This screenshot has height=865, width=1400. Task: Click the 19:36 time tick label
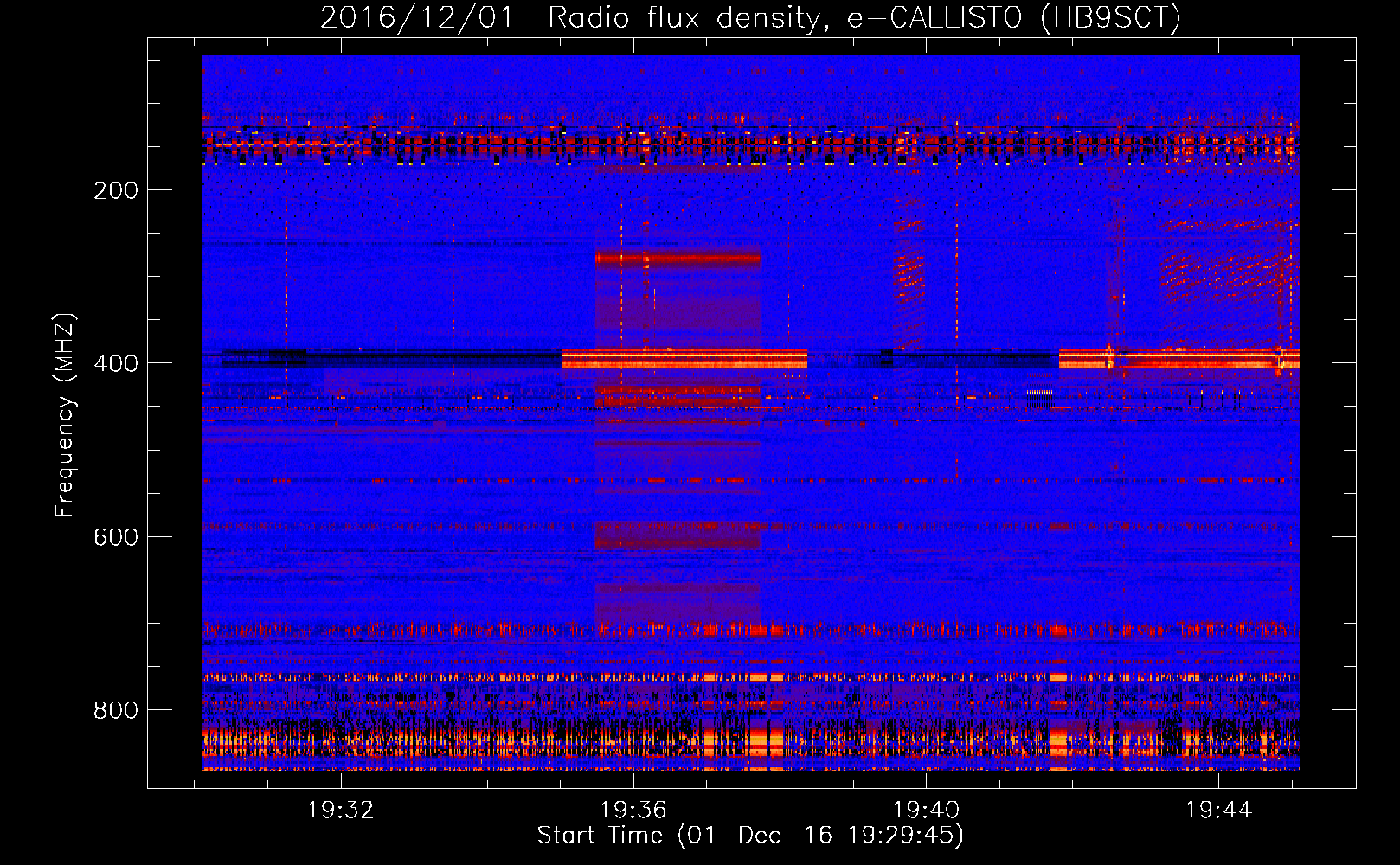(633, 810)
